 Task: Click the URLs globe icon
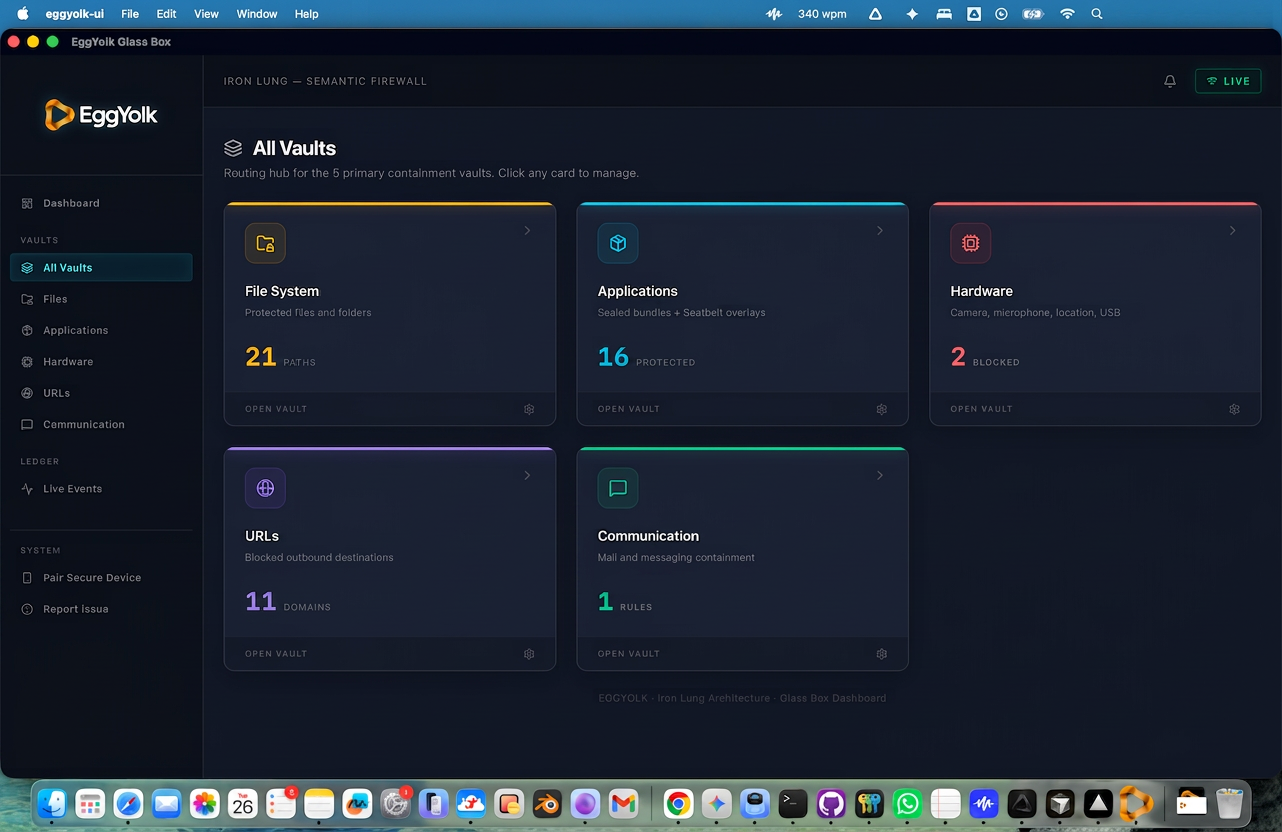point(265,488)
